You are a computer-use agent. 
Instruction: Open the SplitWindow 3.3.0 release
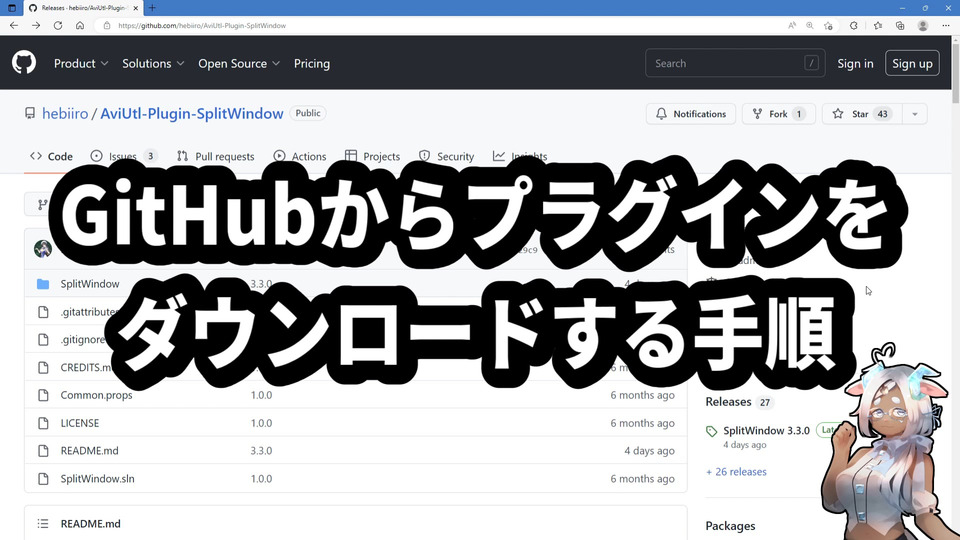pos(767,430)
